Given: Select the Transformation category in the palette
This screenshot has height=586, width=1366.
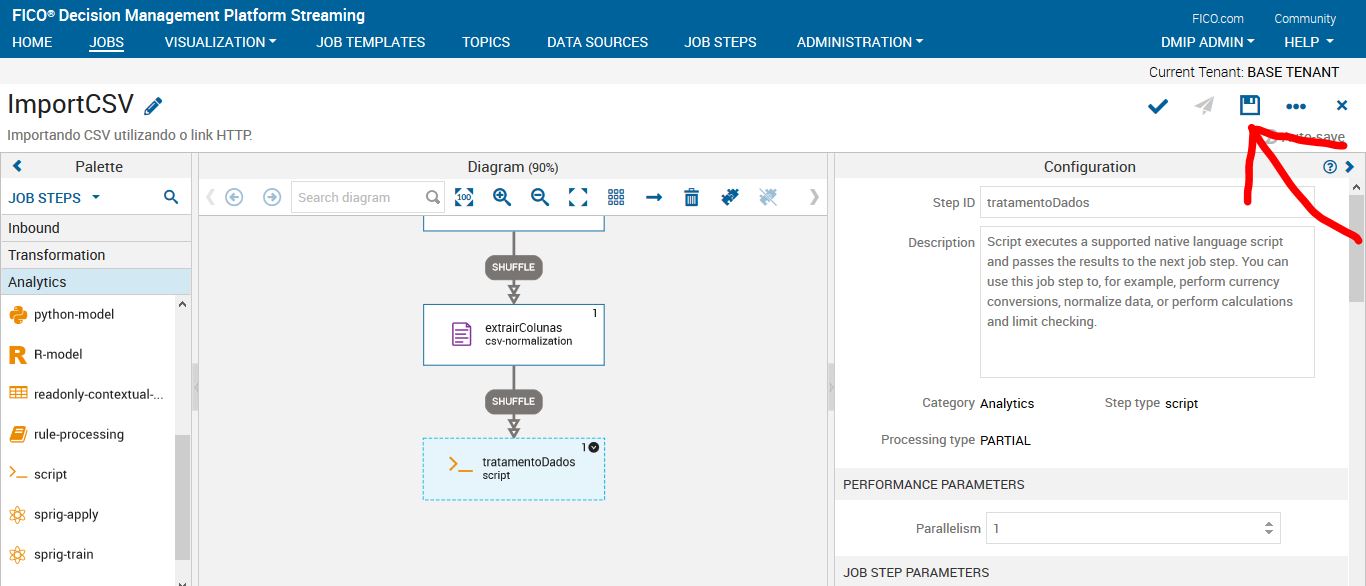Looking at the screenshot, I should [x=55, y=254].
